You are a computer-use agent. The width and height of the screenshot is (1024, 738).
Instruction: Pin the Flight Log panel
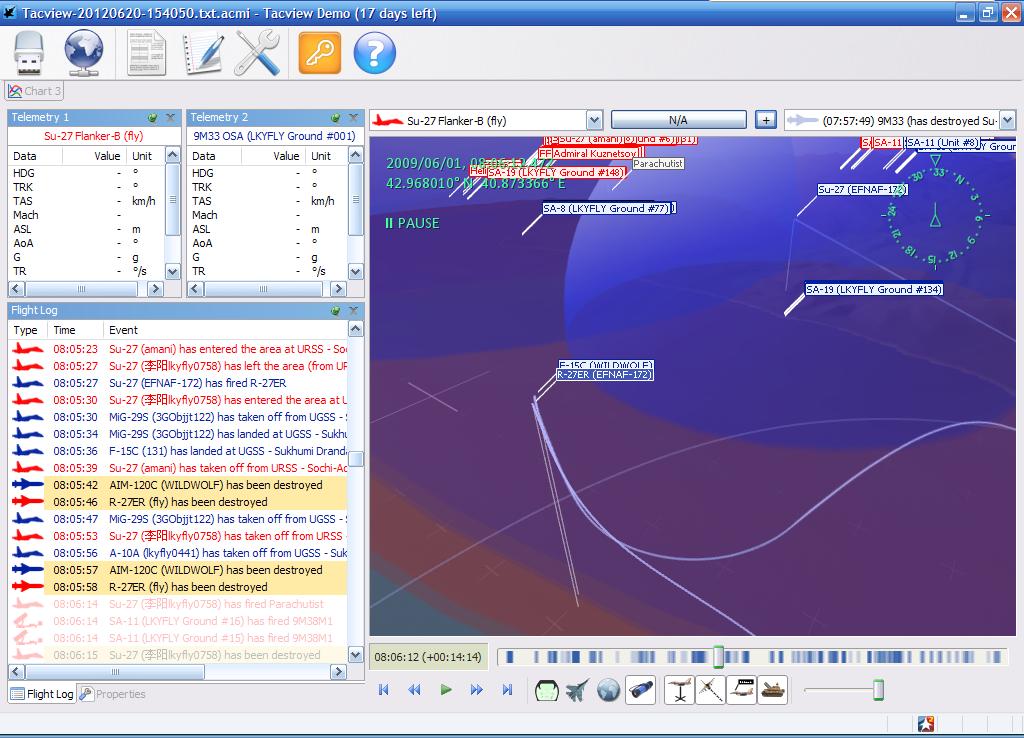click(336, 311)
